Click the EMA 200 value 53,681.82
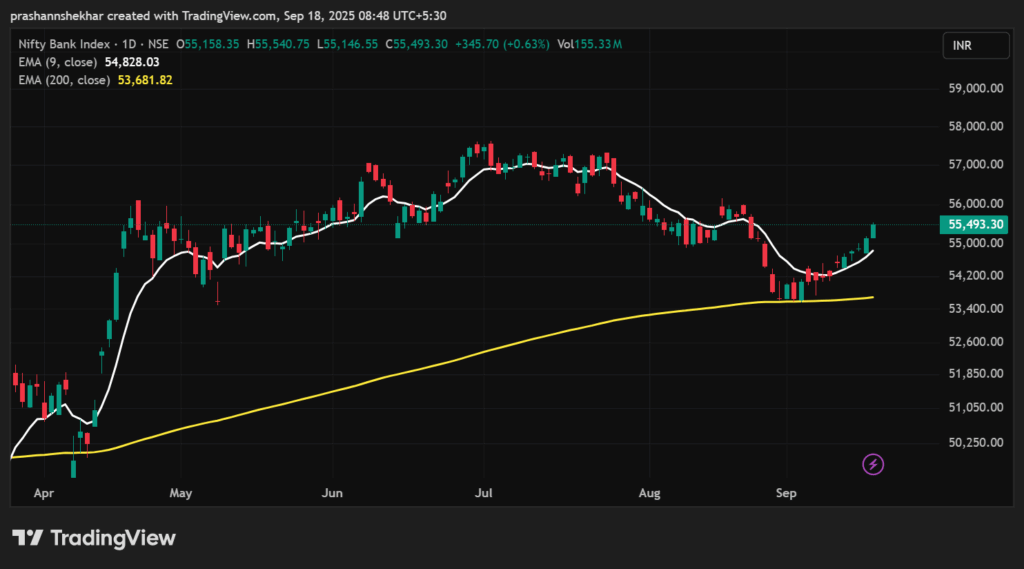The image size is (1024, 569). coord(145,80)
